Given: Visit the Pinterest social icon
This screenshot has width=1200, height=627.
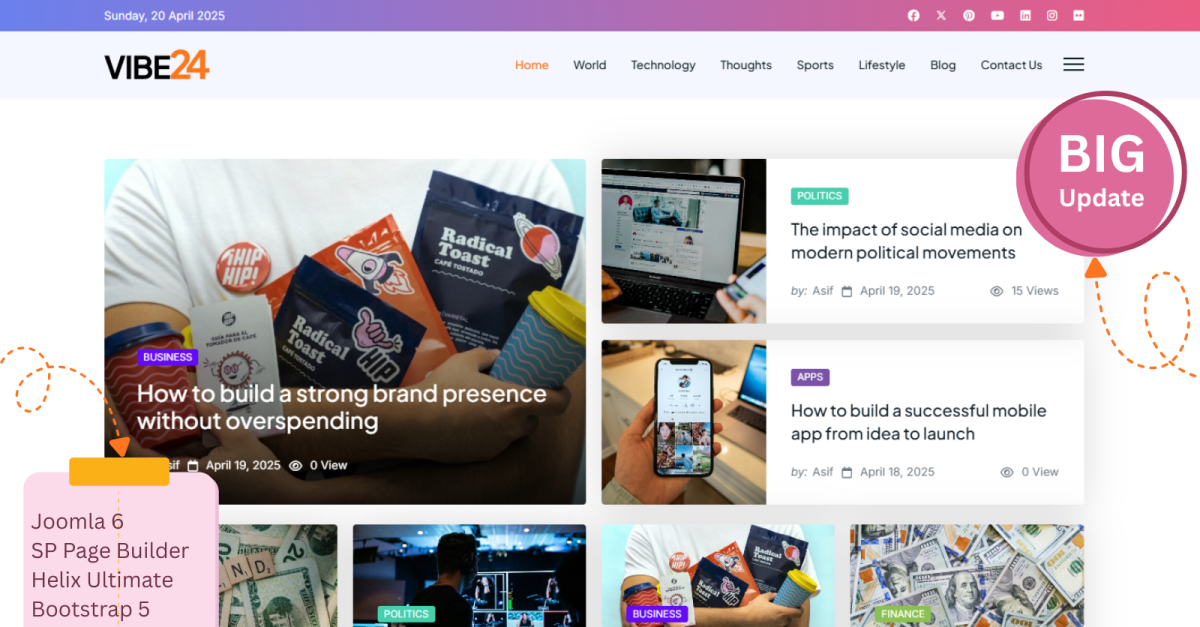Looking at the screenshot, I should pyautogui.click(x=969, y=15).
